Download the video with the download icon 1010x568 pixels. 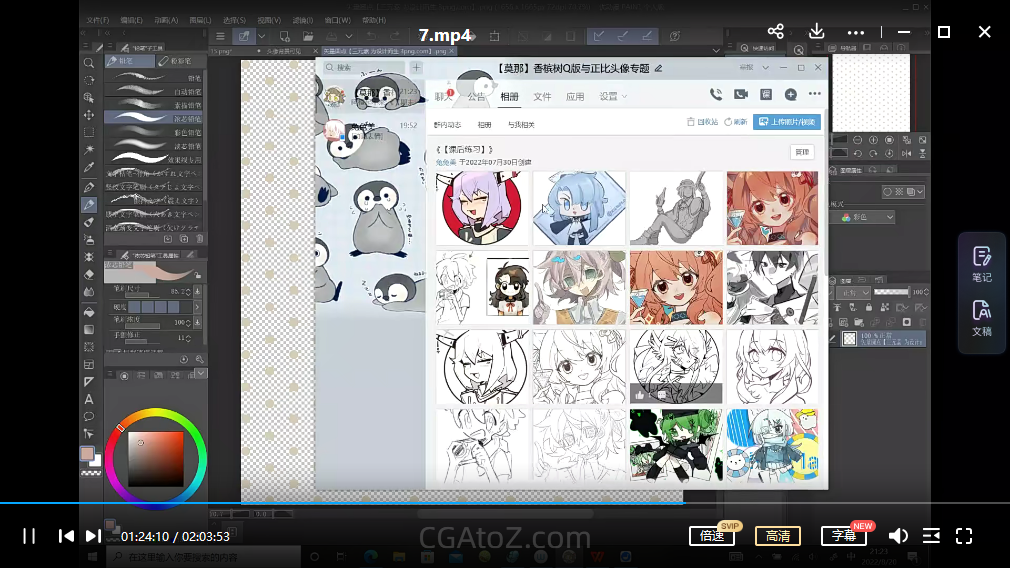pyautogui.click(x=816, y=32)
